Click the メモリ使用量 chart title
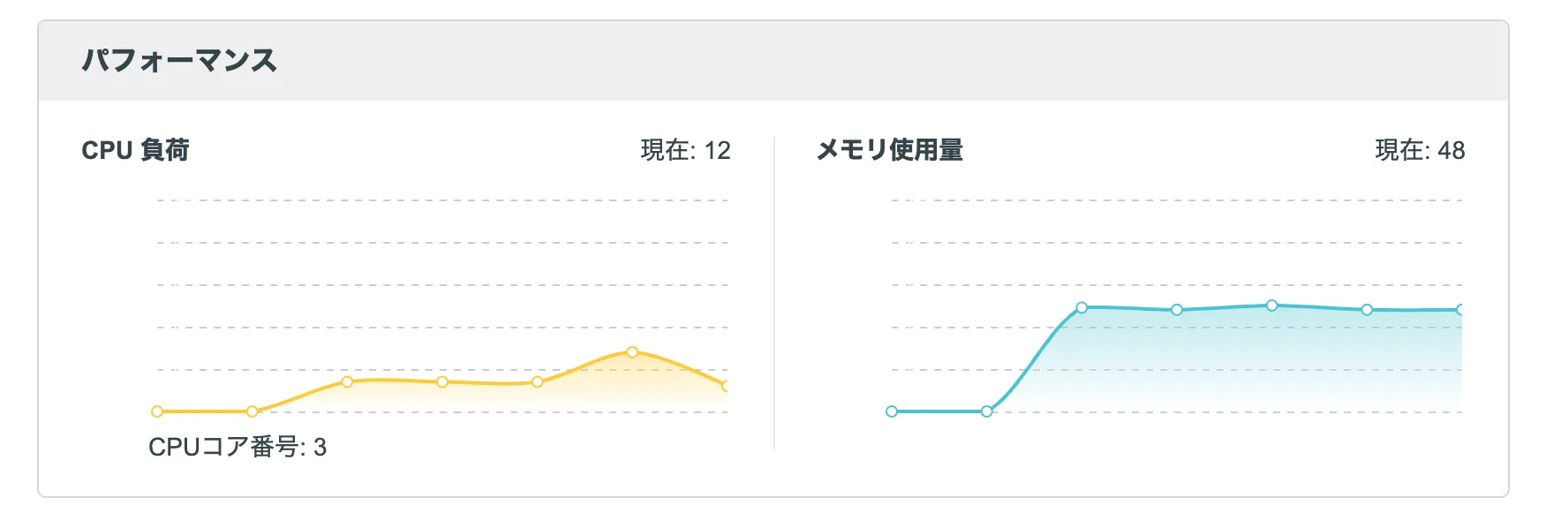Screen dimensions: 1568x528 coord(889,150)
